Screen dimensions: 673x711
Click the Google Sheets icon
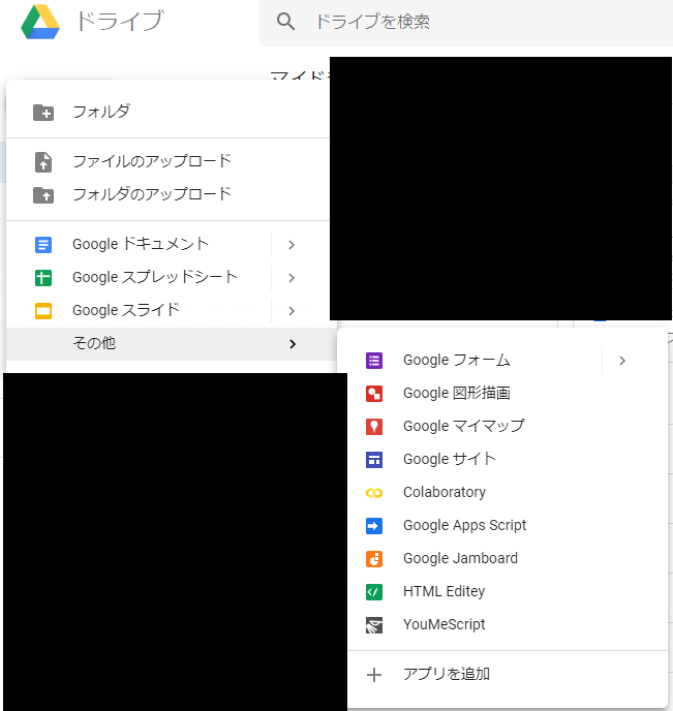point(44,278)
